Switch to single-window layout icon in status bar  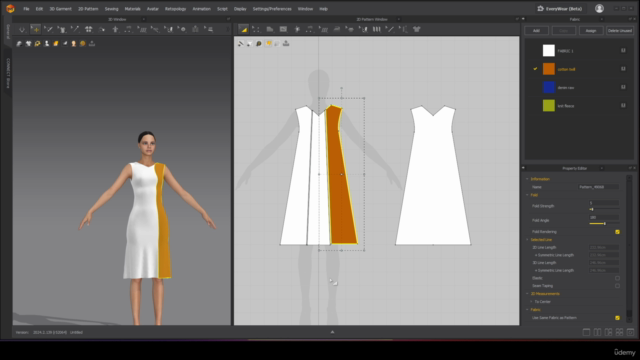point(587,332)
